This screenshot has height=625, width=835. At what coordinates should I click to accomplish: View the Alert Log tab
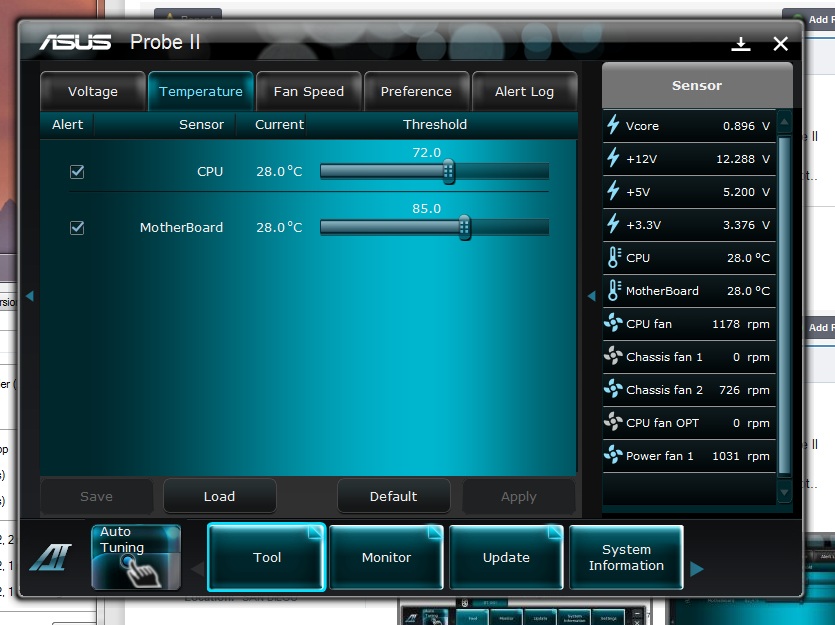(x=525, y=92)
